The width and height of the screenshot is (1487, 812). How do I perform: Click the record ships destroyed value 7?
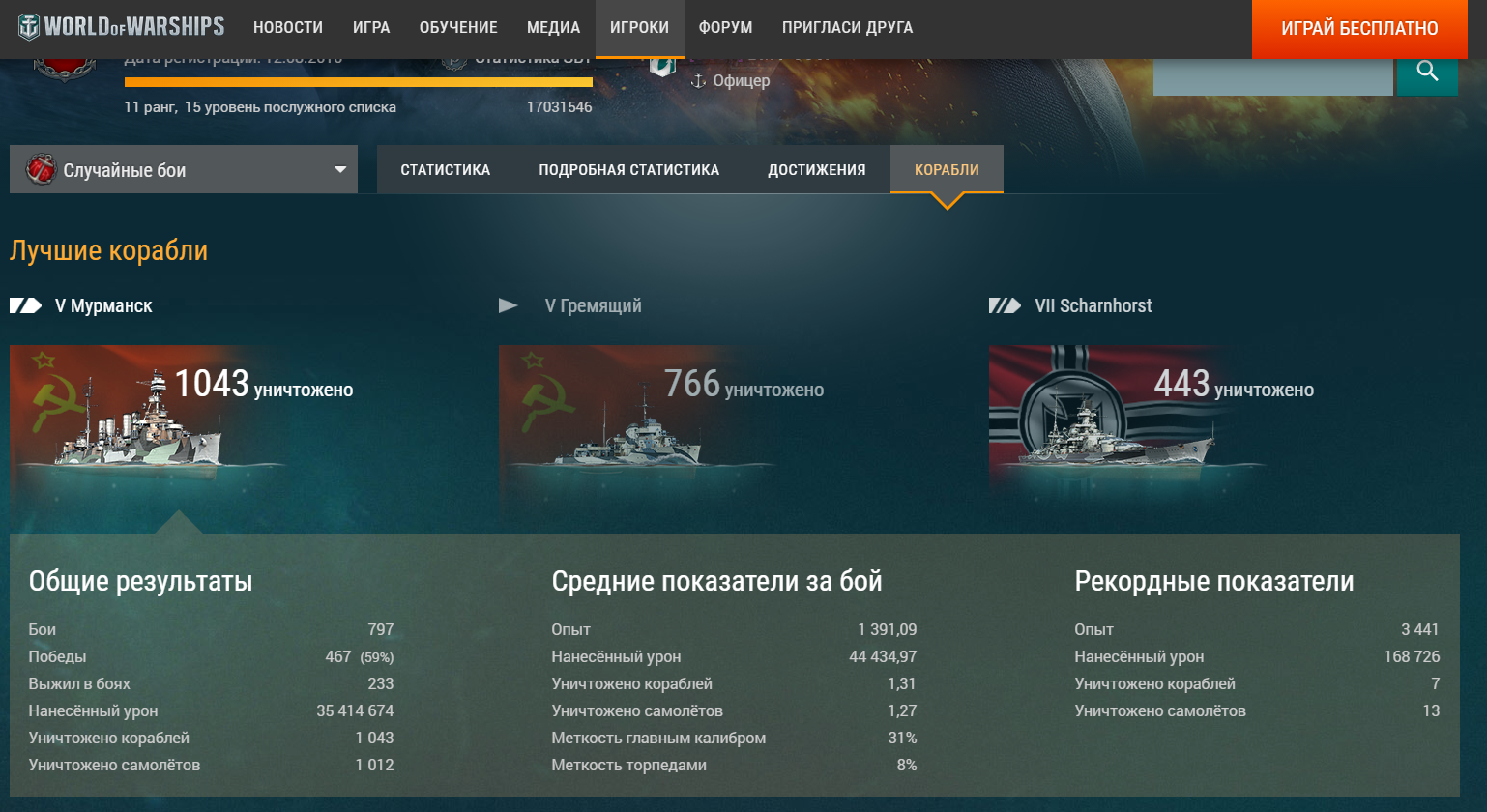pos(1436,683)
